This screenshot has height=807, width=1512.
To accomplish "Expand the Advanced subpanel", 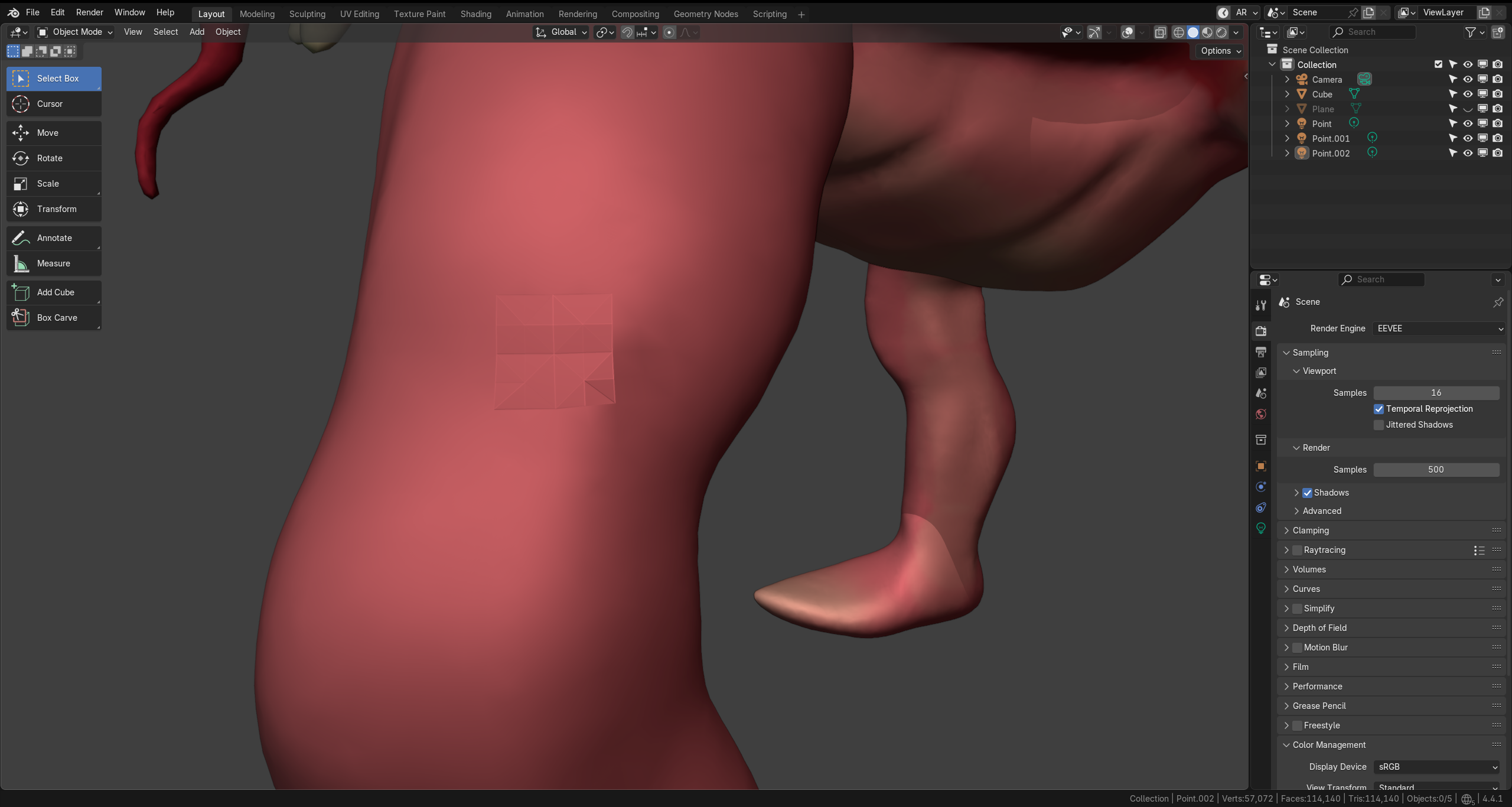I will click(1296, 511).
